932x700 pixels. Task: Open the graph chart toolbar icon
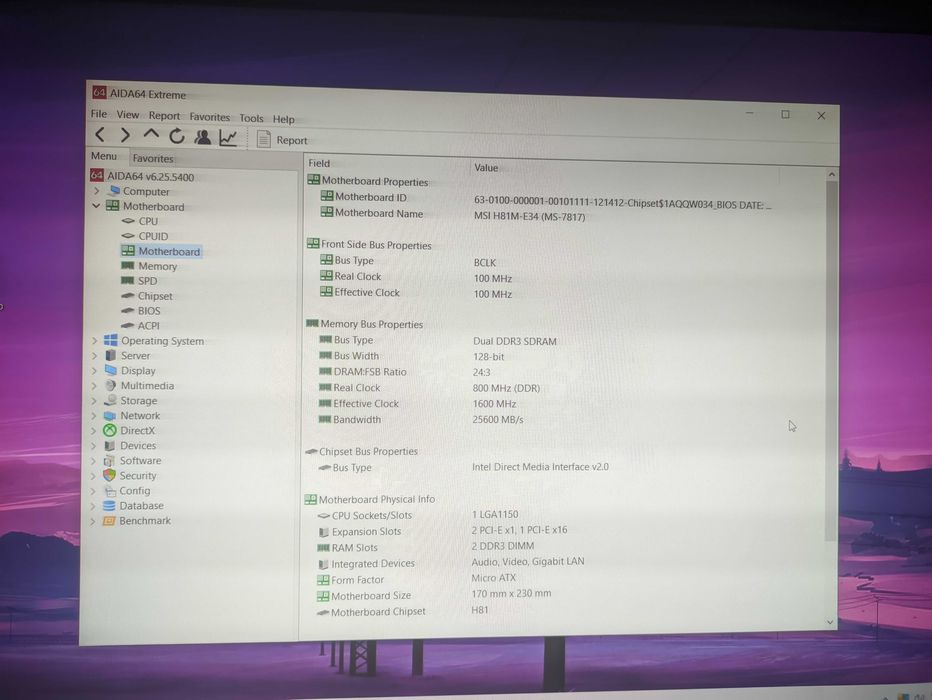coord(228,138)
